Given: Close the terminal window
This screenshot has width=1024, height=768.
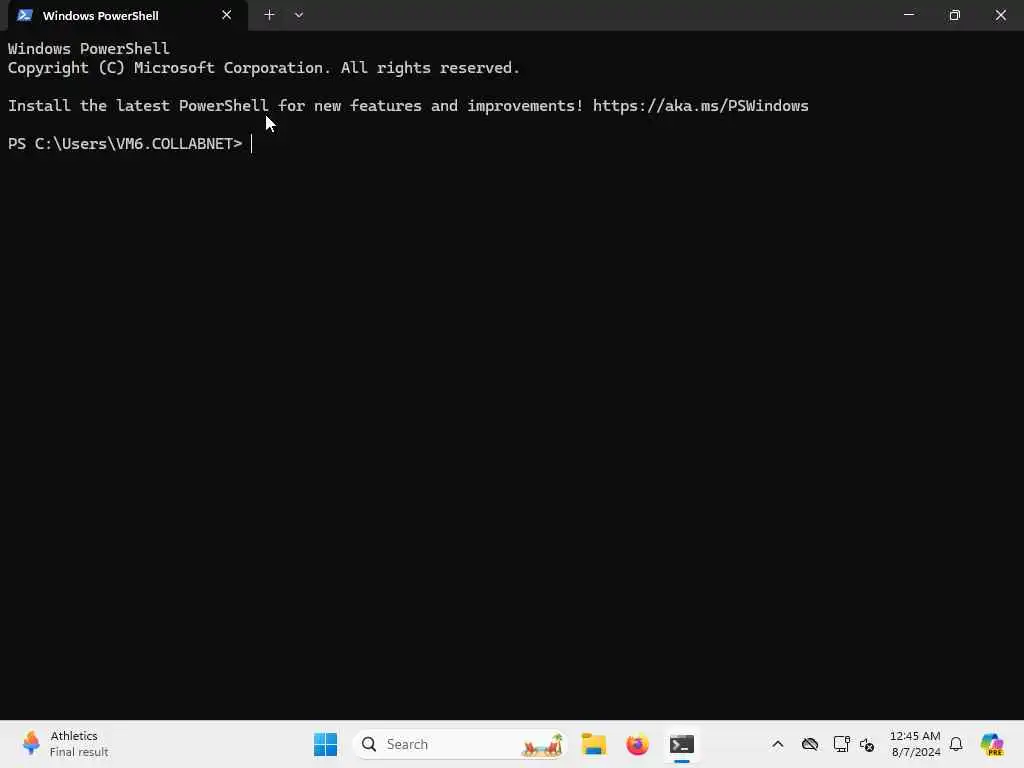Looking at the screenshot, I should click(x=1000, y=14).
